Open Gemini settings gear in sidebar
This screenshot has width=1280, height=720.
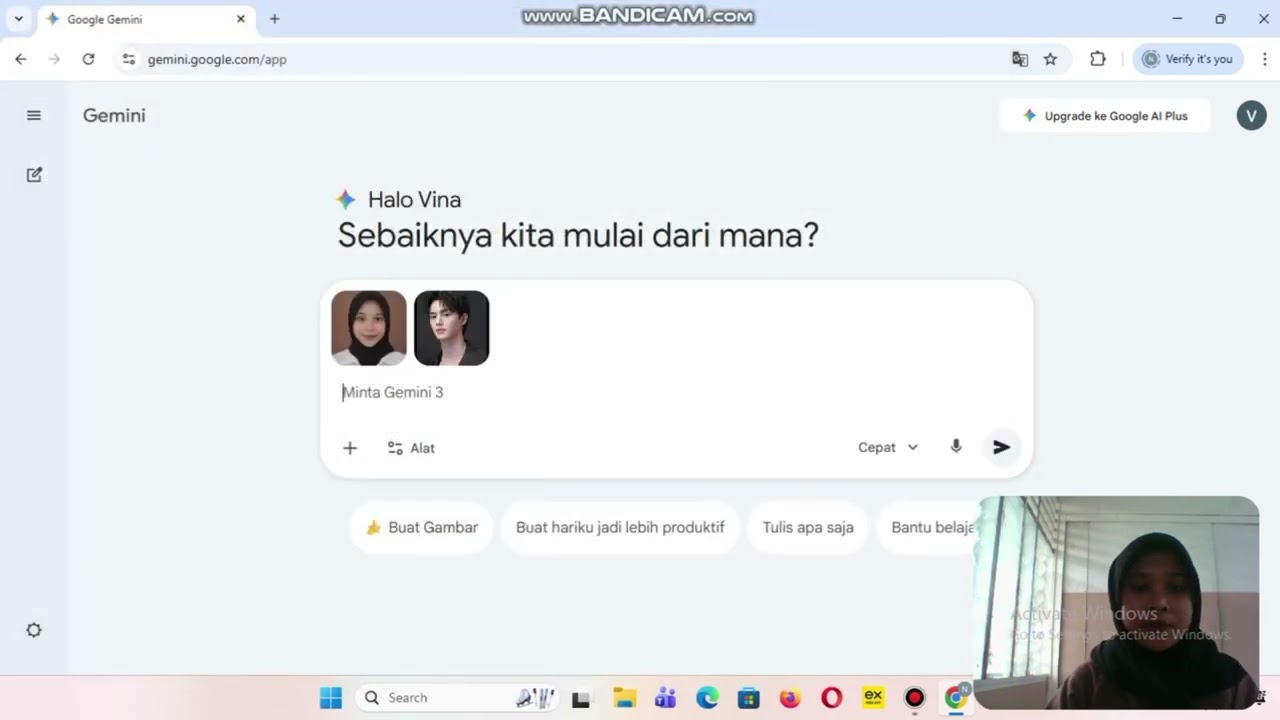pyautogui.click(x=34, y=630)
